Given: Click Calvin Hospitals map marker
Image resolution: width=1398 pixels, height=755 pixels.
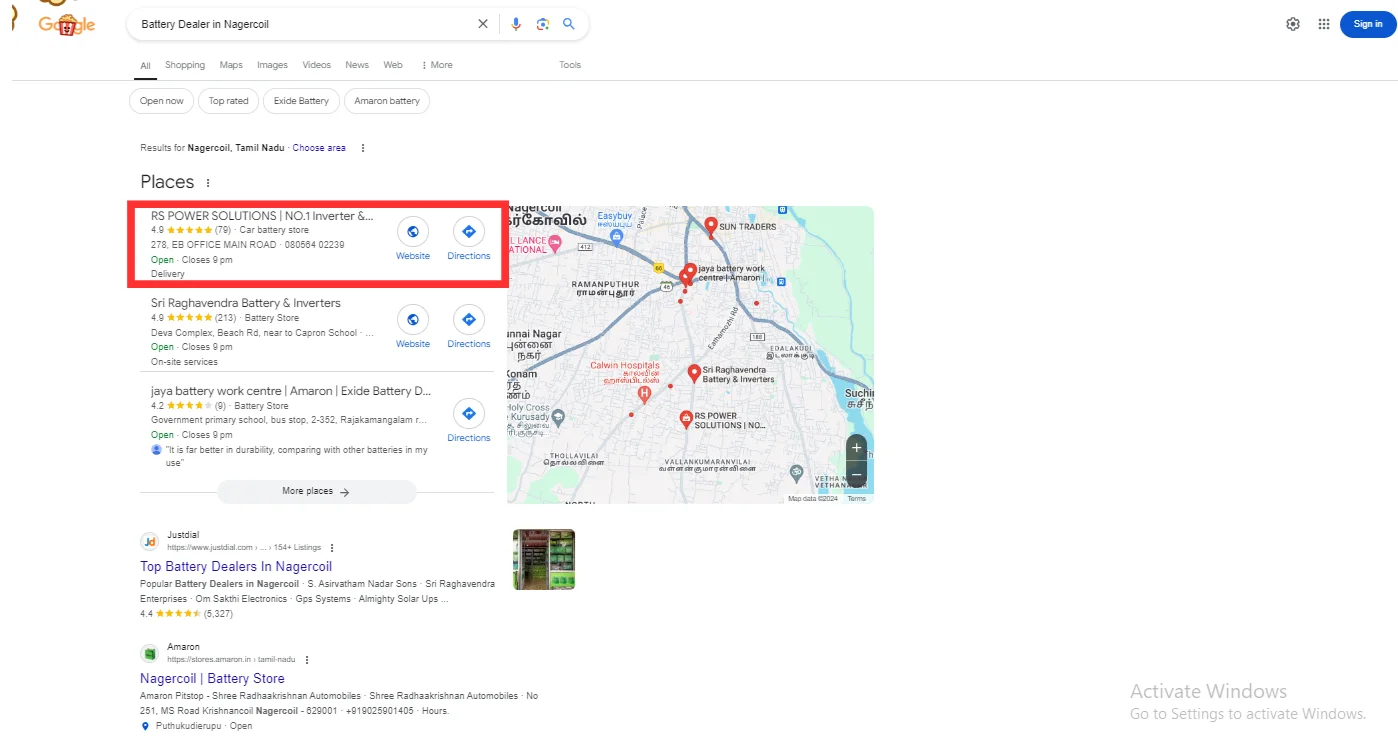Looking at the screenshot, I should click(644, 394).
